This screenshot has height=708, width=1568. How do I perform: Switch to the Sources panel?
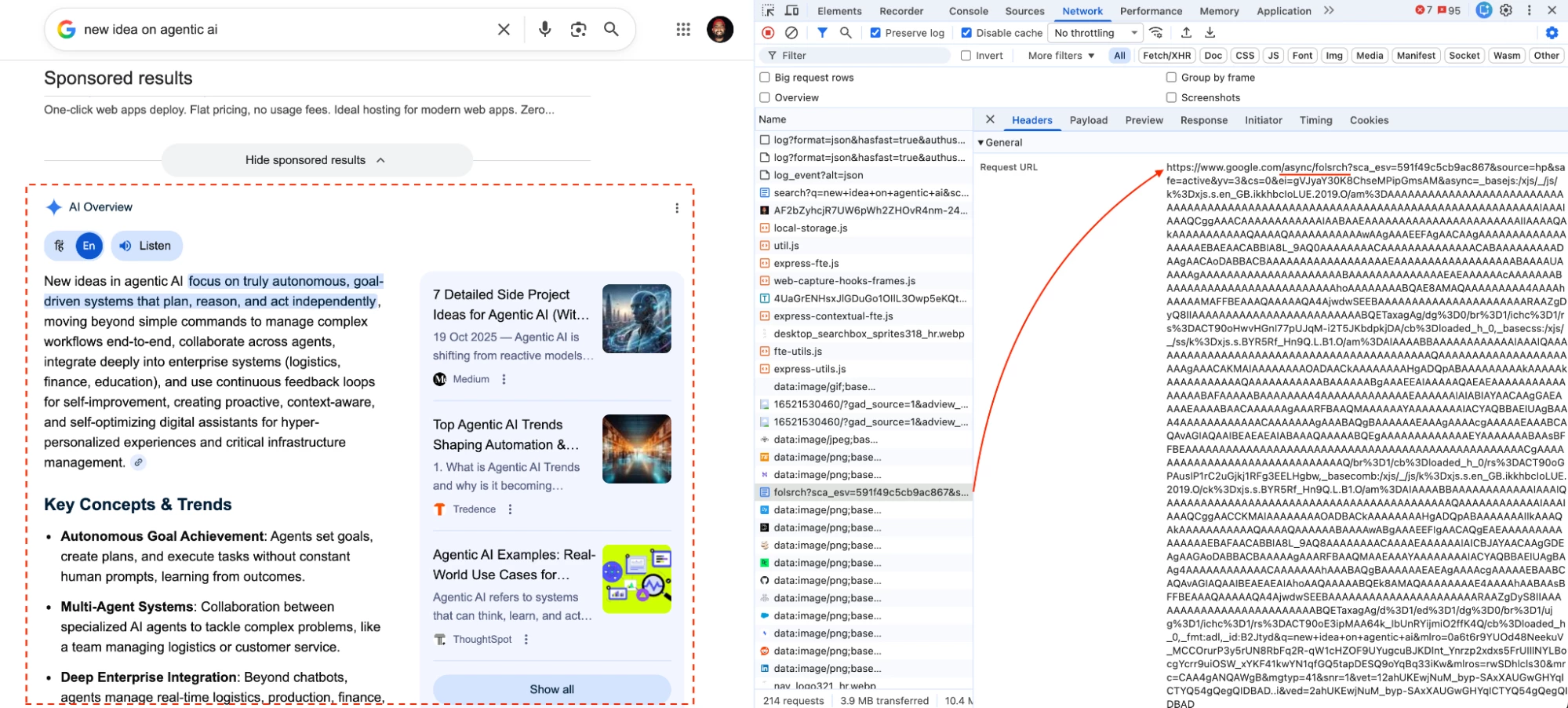click(1024, 11)
